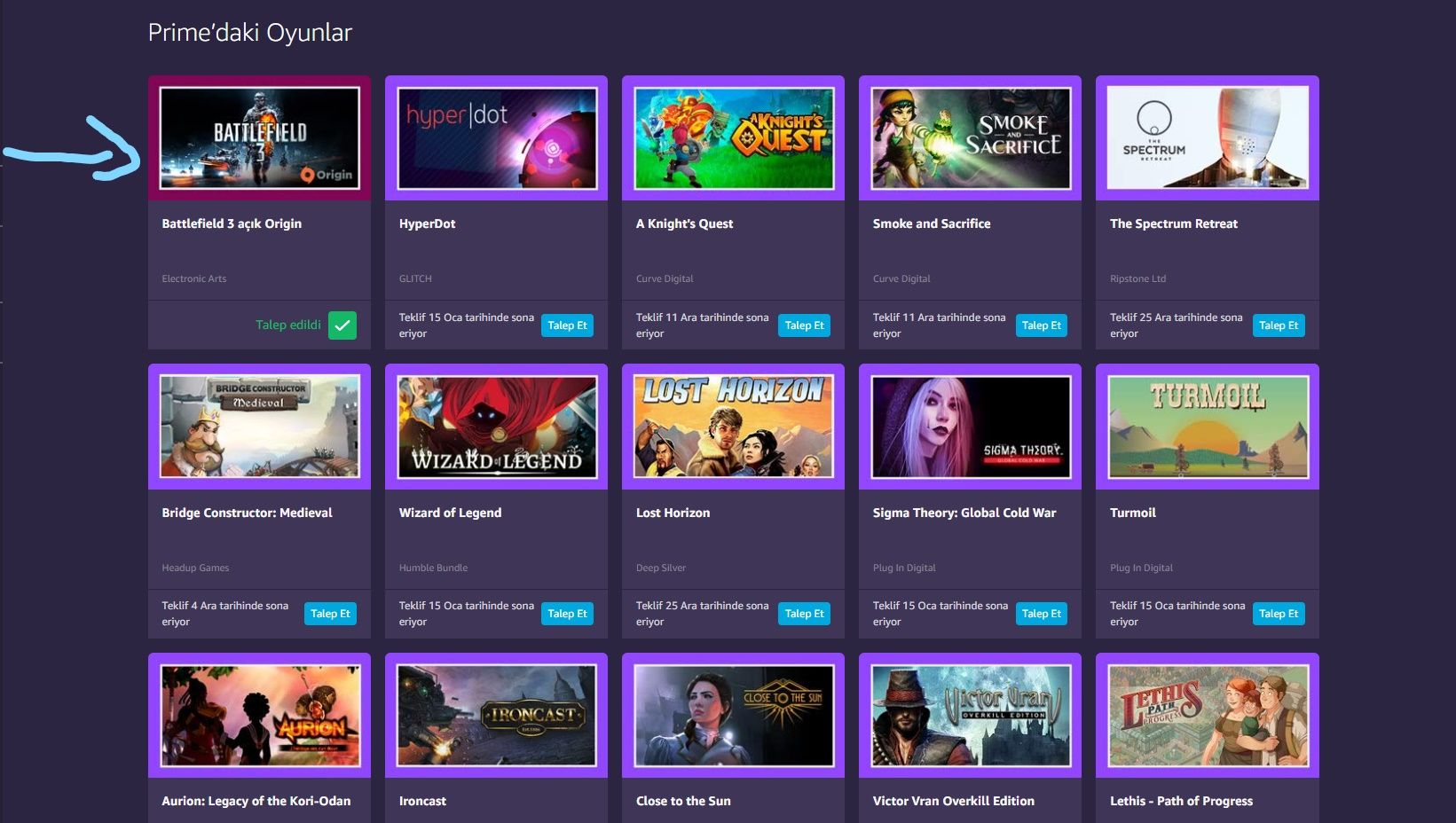
Task: Click the 'Talep edildi' status text
Action: tap(288, 325)
